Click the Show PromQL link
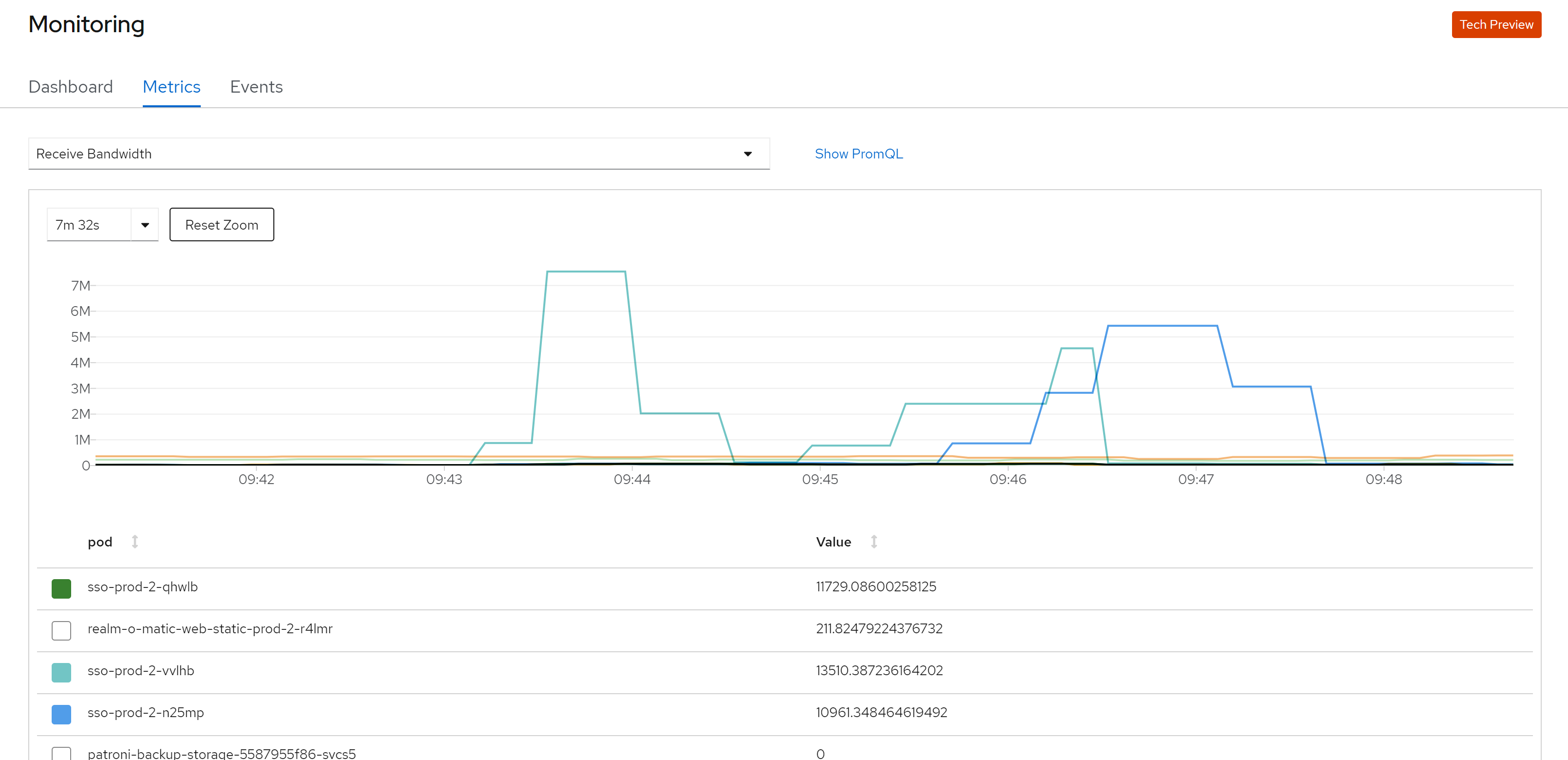 (859, 154)
